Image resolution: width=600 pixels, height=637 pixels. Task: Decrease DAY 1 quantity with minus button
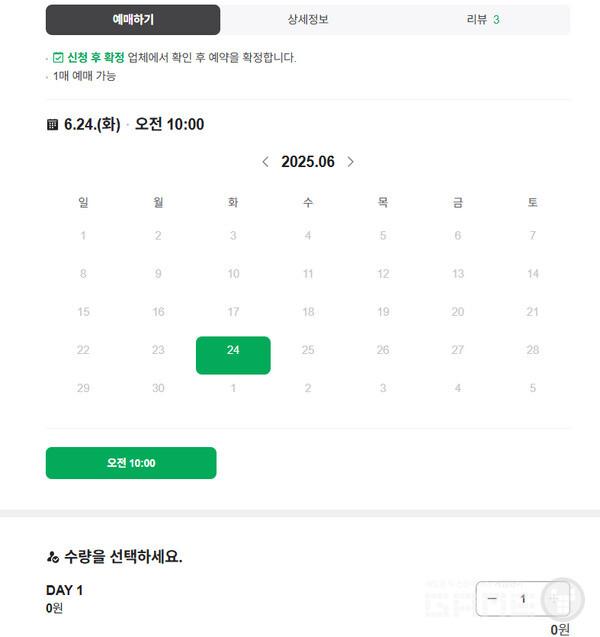point(492,598)
